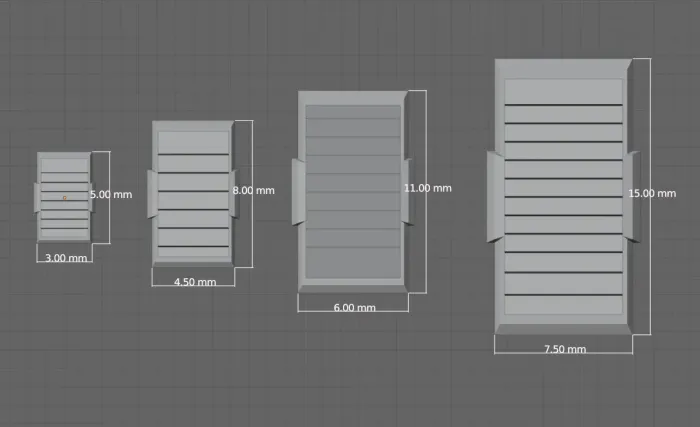Viewport: 700px width, 427px height.
Task: Click the 3.00 mm width label
Action: click(x=66, y=258)
